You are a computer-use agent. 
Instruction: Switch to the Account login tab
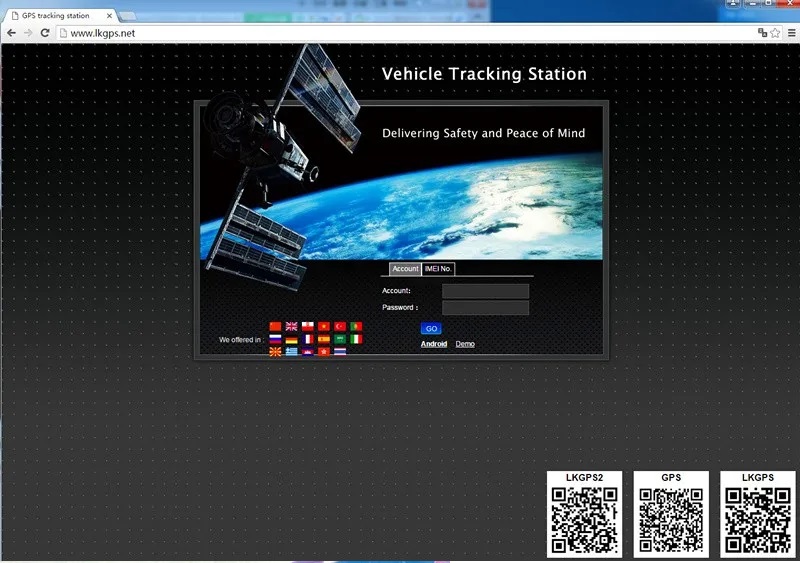(405, 269)
